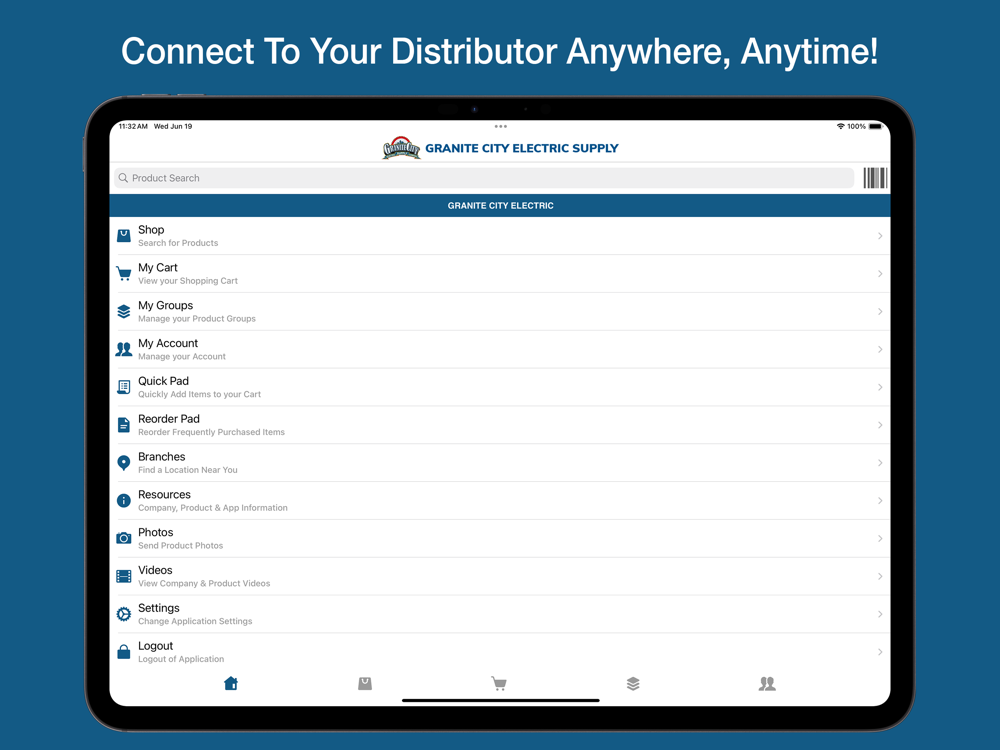This screenshot has height=750, width=1000.
Task: Expand the My Cart row chevron
Action: pyautogui.click(x=879, y=274)
